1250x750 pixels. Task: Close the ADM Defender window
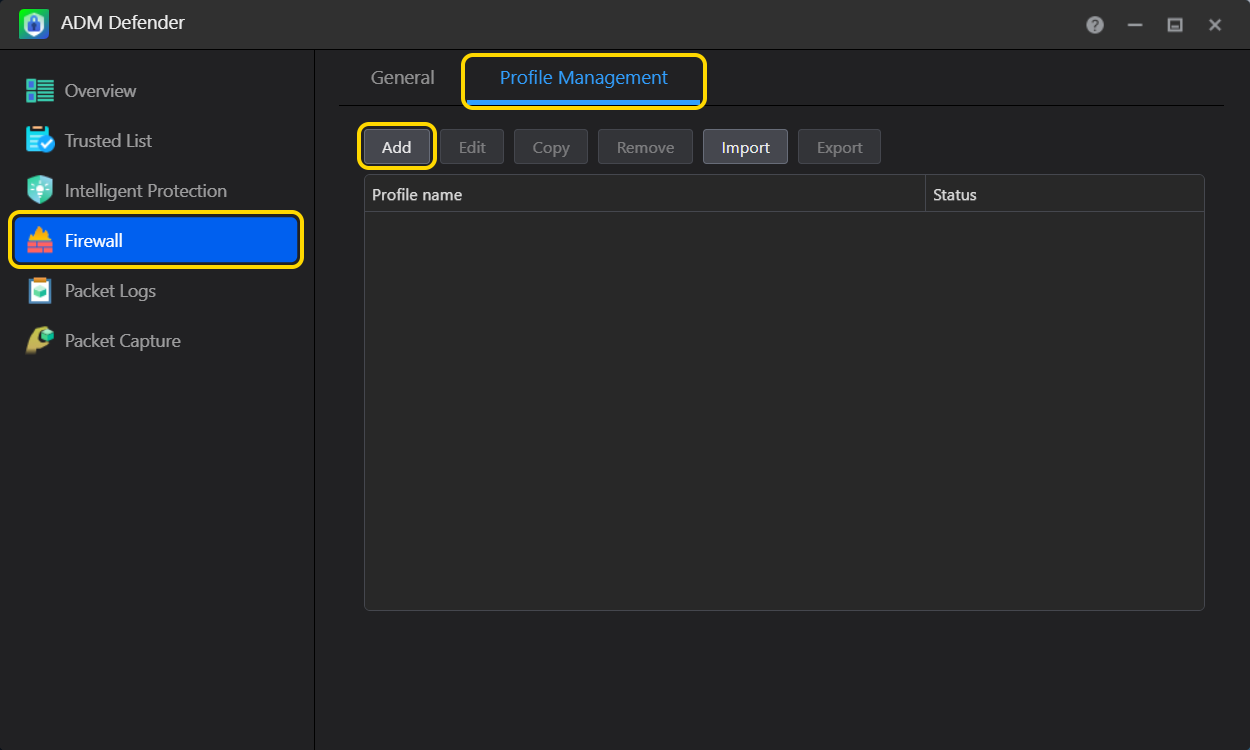pyautogui.click(x=1215, y=25)
